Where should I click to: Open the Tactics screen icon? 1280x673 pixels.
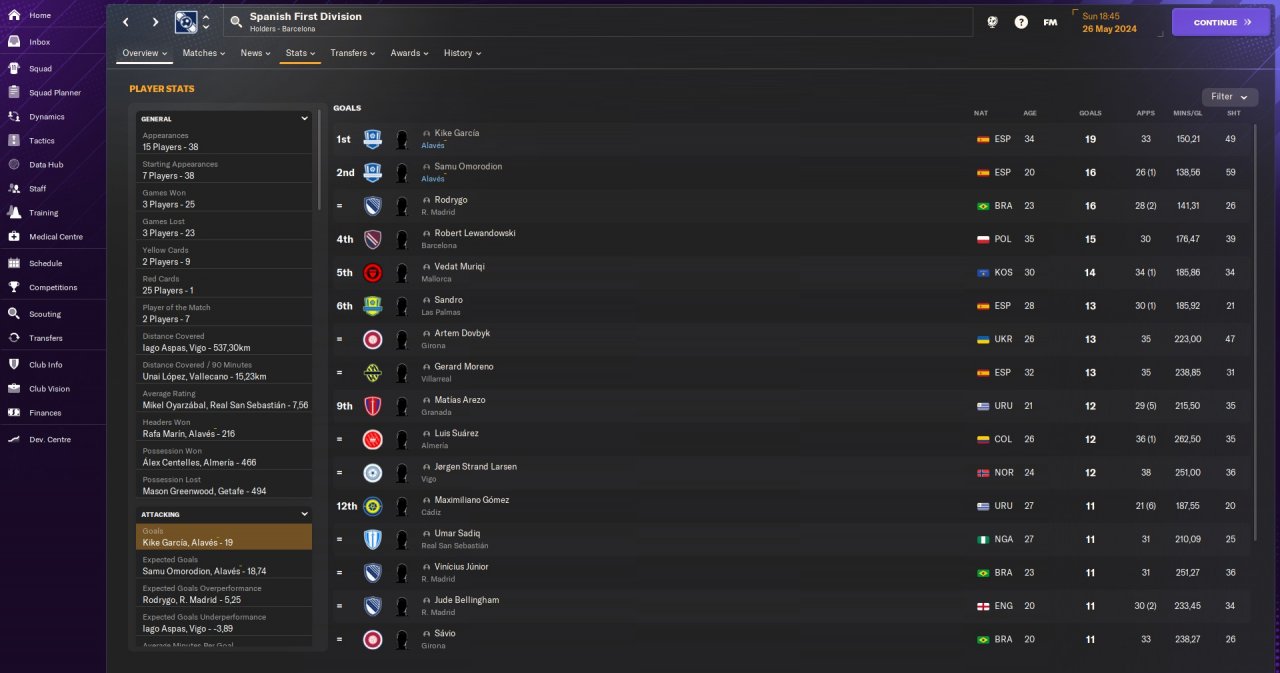[14, 141]
